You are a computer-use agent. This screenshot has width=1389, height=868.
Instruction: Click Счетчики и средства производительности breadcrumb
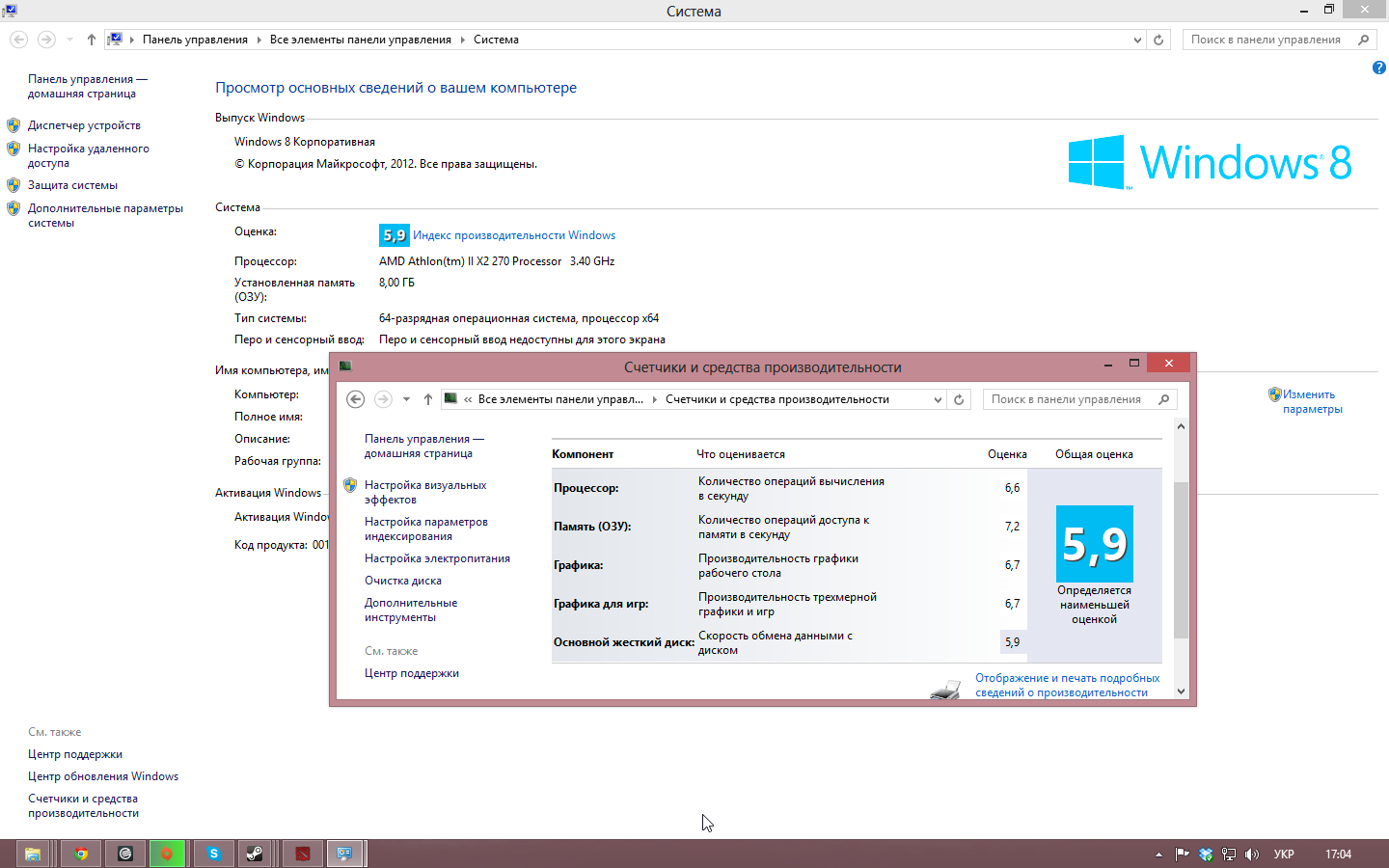pyautogui.click(x=777, y=399)
